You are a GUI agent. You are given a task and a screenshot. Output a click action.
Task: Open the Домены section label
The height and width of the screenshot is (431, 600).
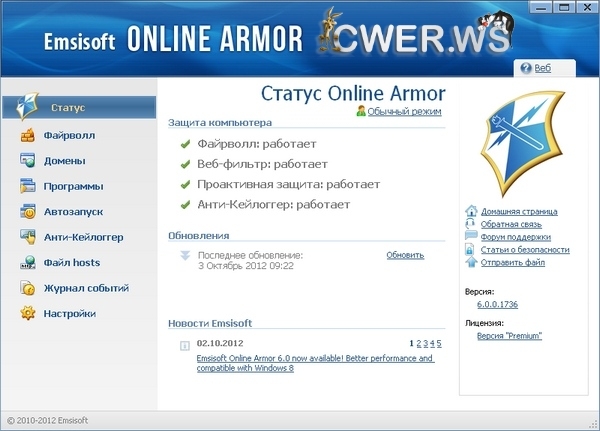coord(64,161)
